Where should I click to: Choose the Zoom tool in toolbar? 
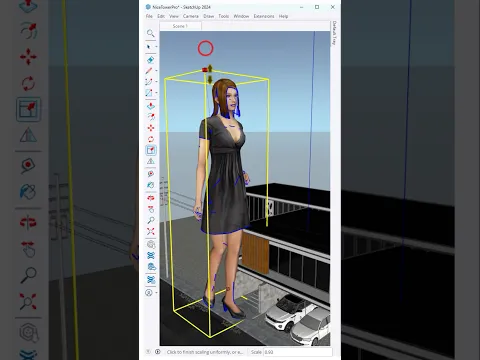151,220
